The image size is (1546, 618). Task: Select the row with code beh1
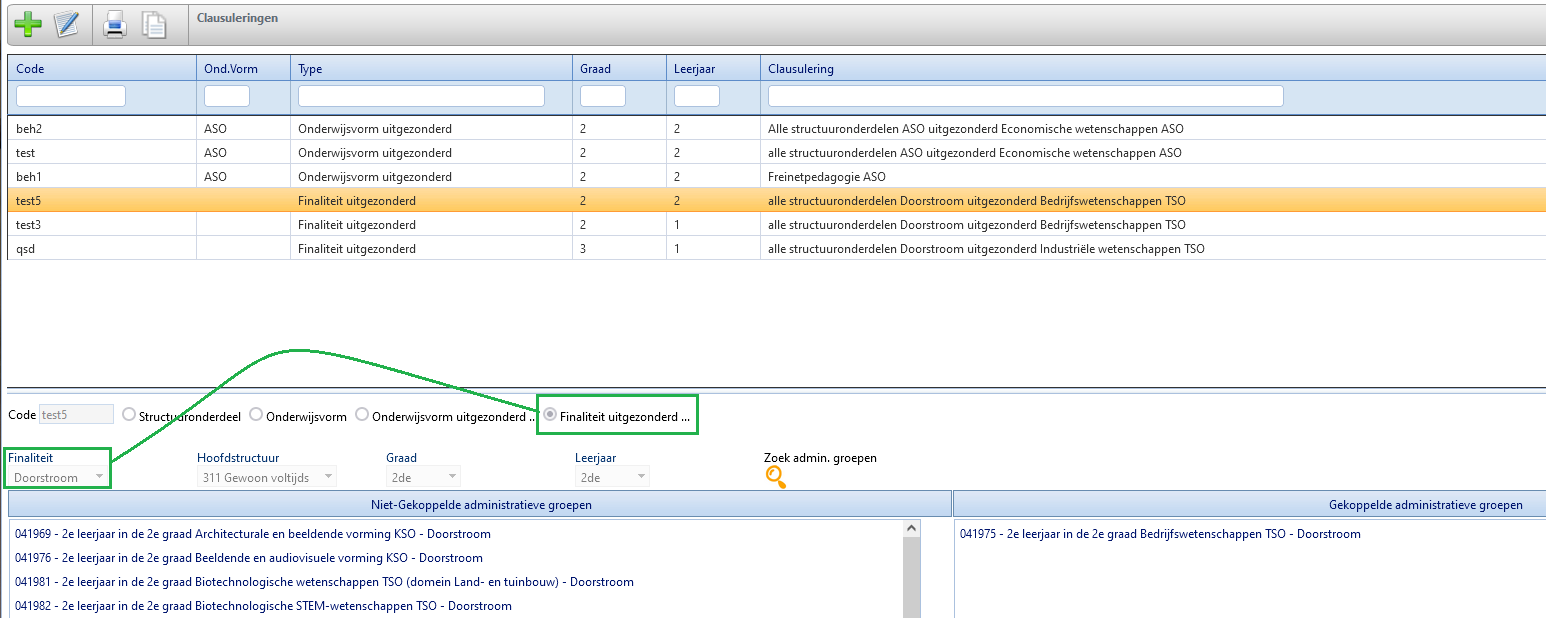click(776, 177)
